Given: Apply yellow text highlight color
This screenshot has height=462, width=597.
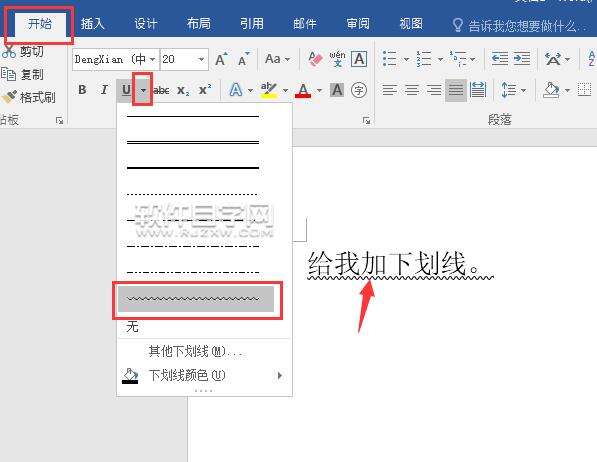Looking at the screenshot, I should point(269,90).
